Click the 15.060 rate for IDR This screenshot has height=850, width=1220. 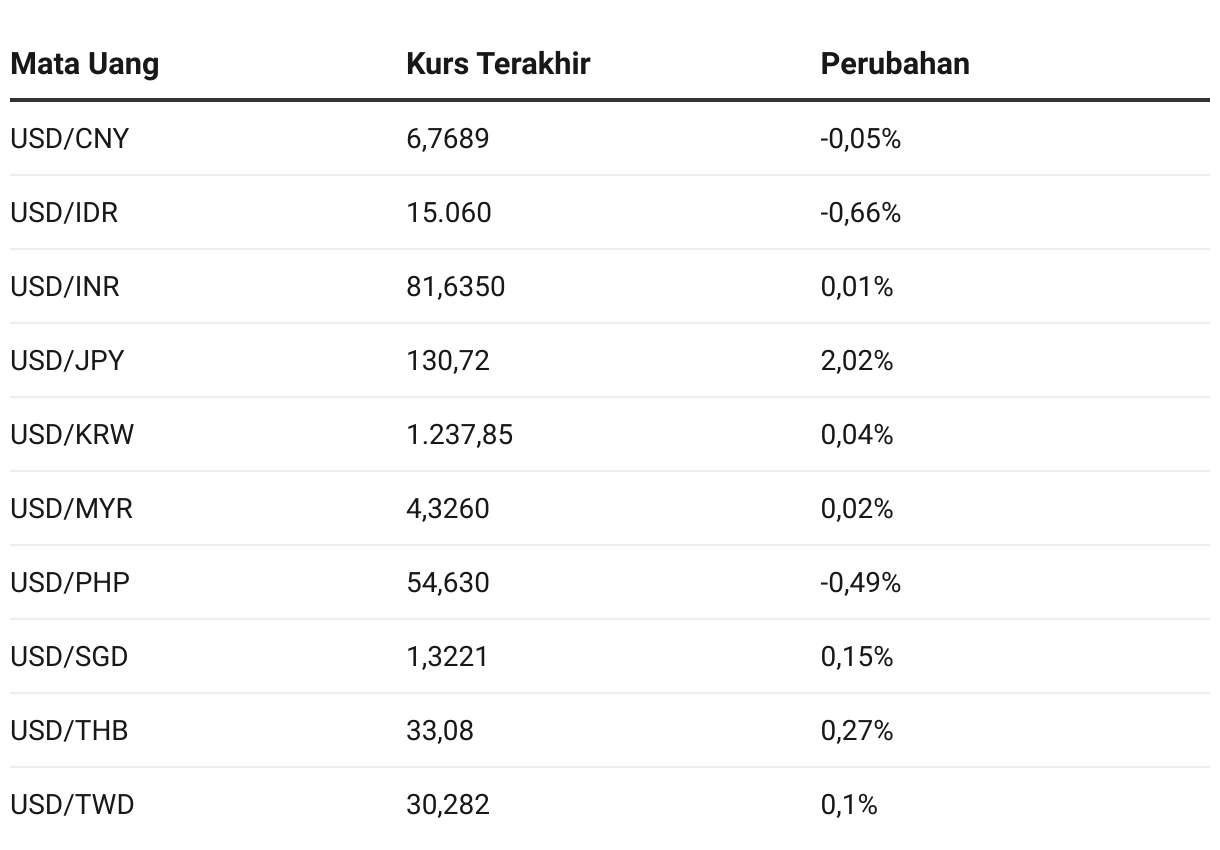[x=449, y=212]
